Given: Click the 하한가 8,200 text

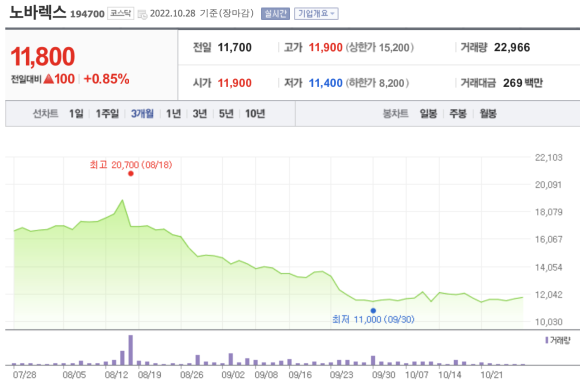Looking at the screenshot, I should click(377, 83).
